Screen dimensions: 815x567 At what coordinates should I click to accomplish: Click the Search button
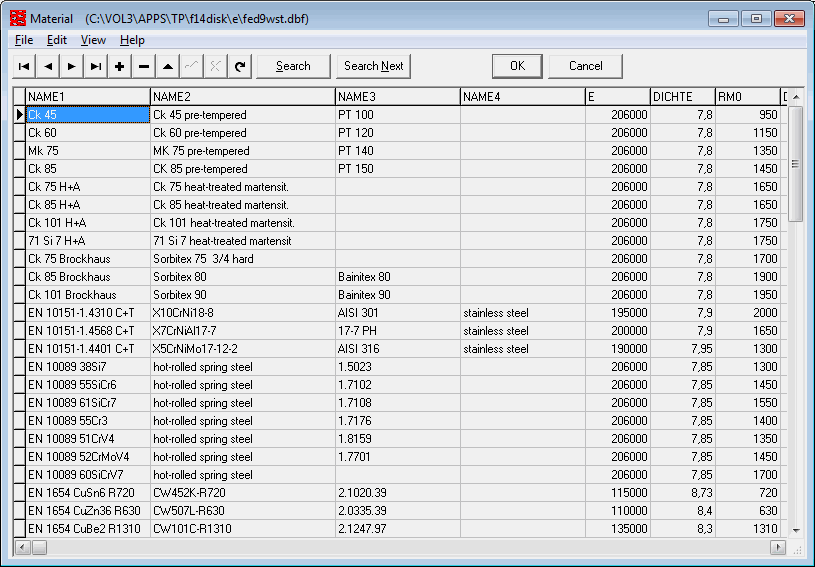point(293,66)
